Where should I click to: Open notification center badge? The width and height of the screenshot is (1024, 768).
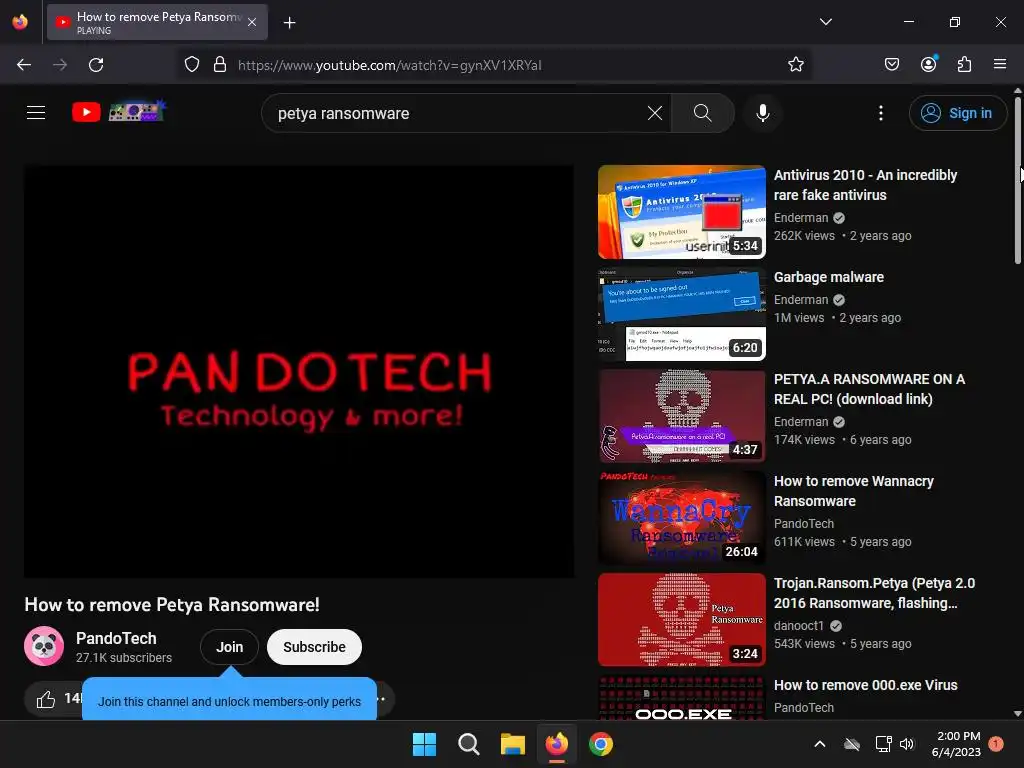996,744
